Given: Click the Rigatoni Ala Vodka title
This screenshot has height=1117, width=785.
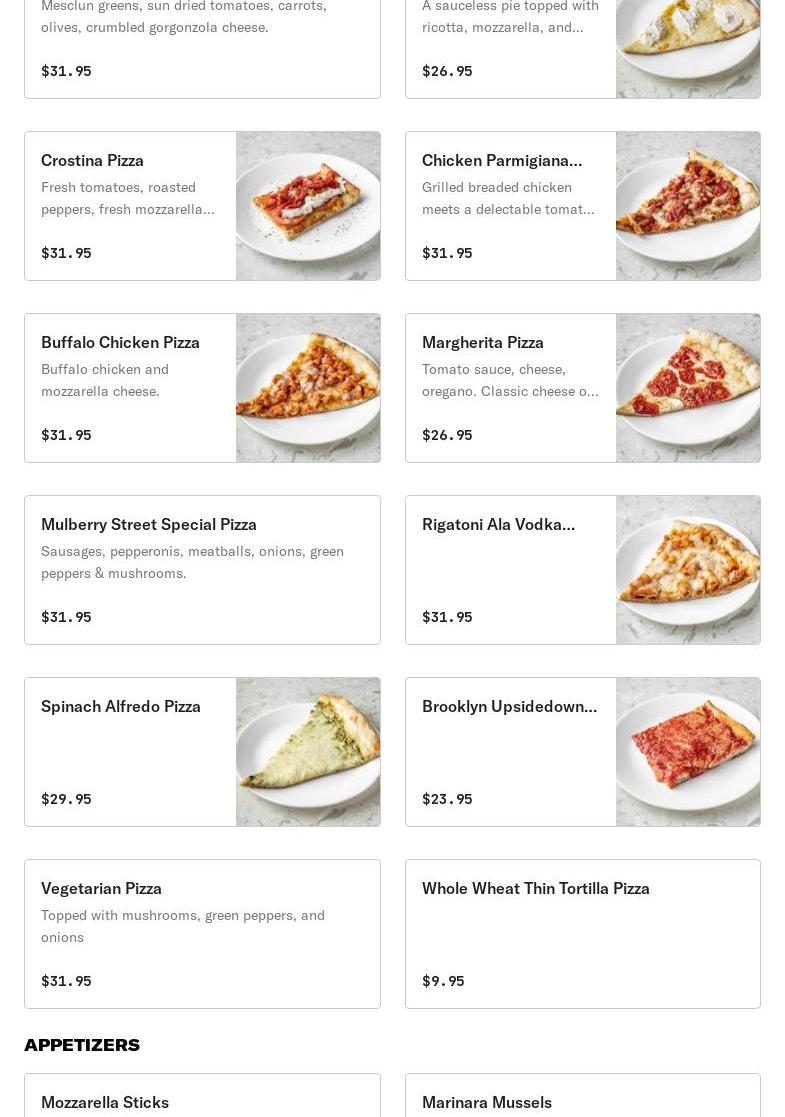Looking at the screenshot, I should (498, 524).
